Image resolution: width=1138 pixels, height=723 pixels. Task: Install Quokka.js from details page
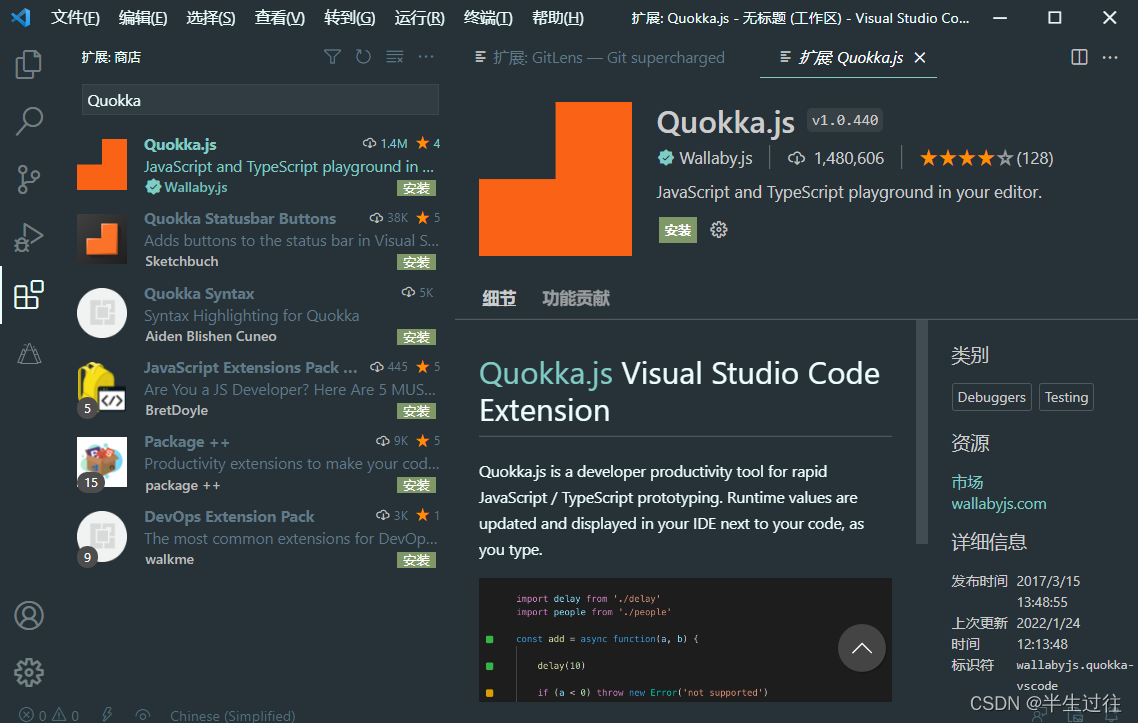(678, 230)
